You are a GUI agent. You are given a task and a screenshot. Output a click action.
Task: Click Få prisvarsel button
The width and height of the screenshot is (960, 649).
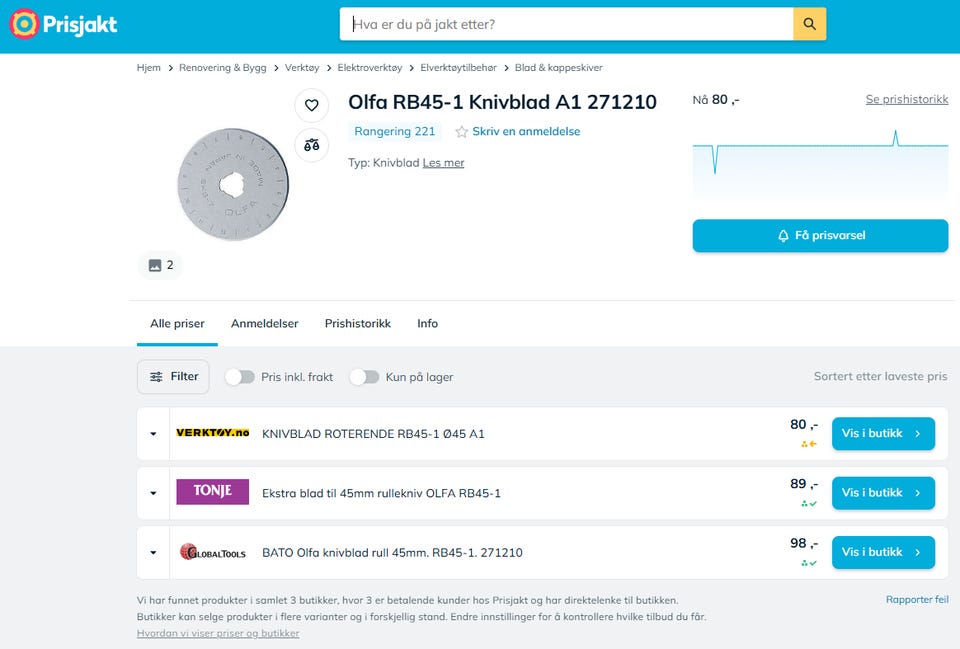tap(820, 236)
